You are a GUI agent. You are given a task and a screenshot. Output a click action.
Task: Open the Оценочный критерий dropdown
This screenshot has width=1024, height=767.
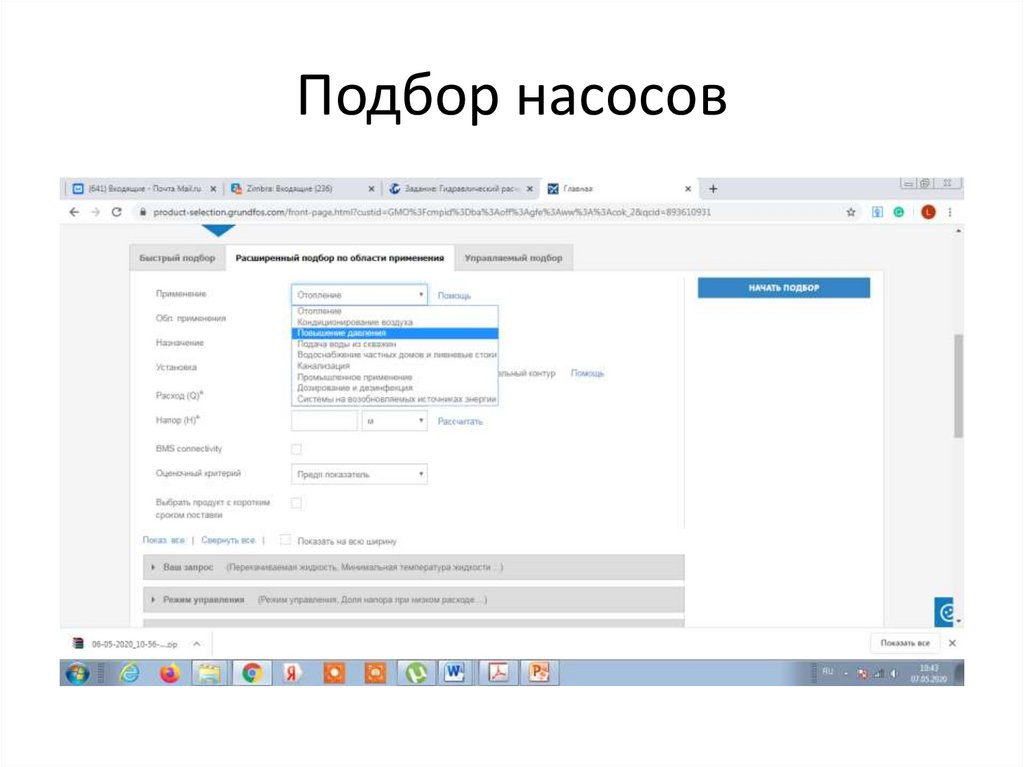[x=358, y=474]
